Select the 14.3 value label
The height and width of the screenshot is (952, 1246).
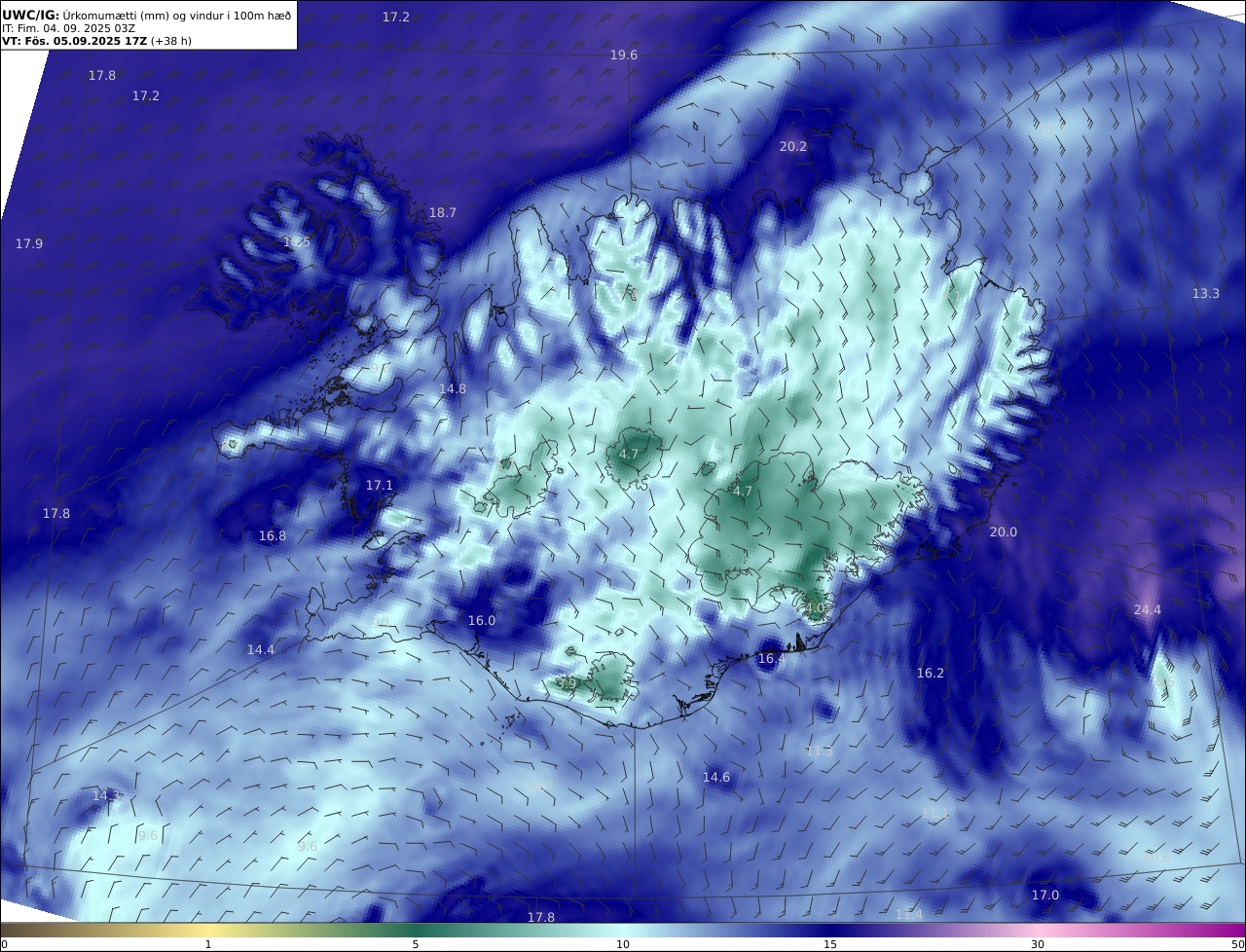coord(106,795)
